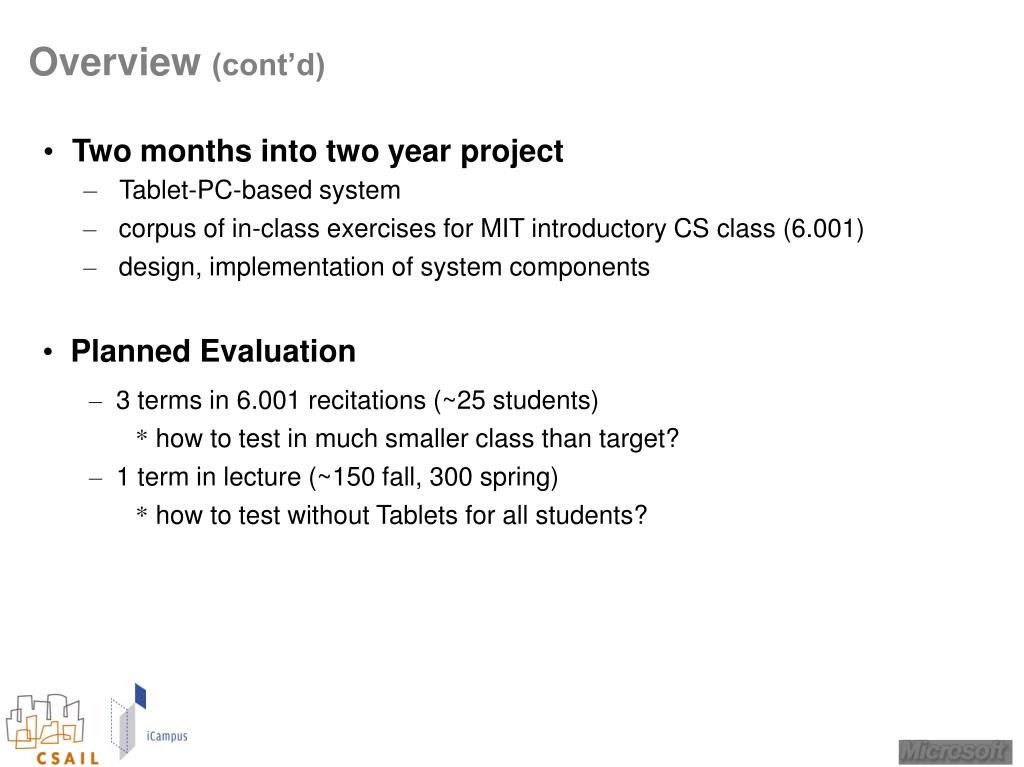Screen dimensions: 1024x767
Task: Click the Microsoft logo
Action: 955,752
